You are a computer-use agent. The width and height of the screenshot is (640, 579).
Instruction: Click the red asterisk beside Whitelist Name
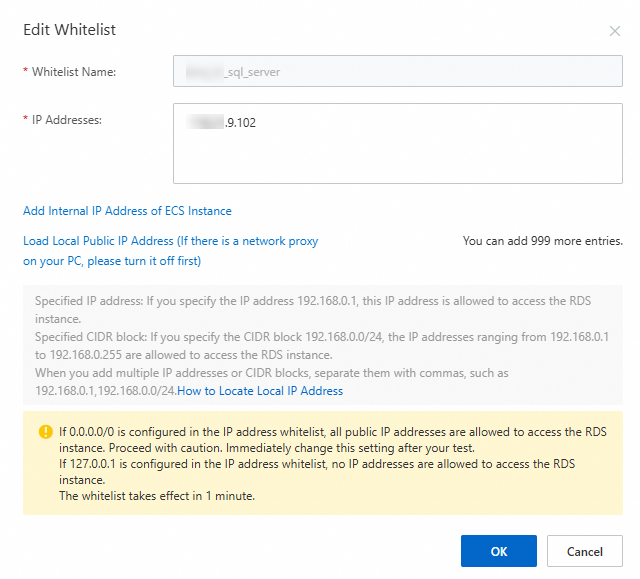click(25, 72)
